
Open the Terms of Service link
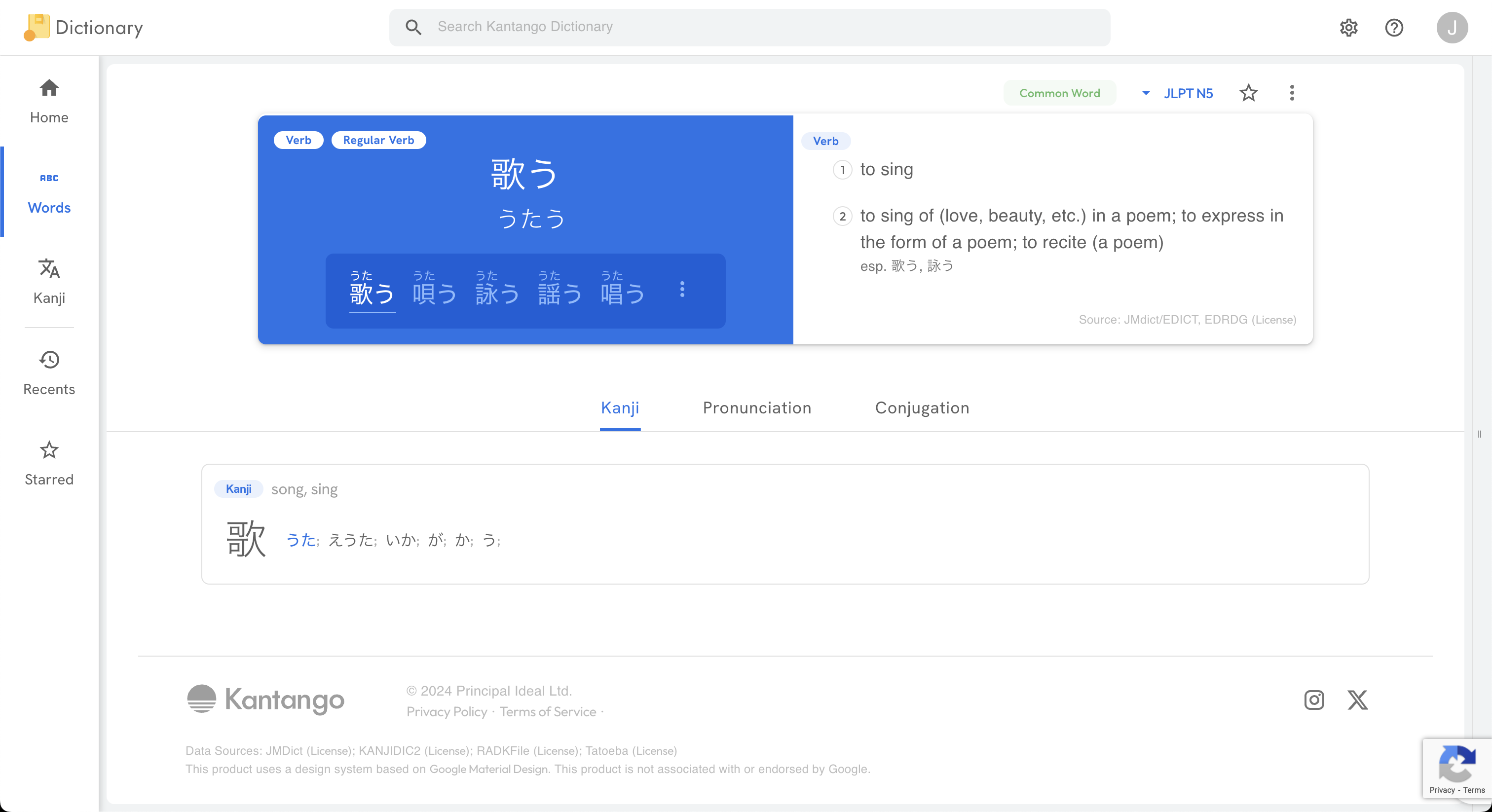pos(547,712)
